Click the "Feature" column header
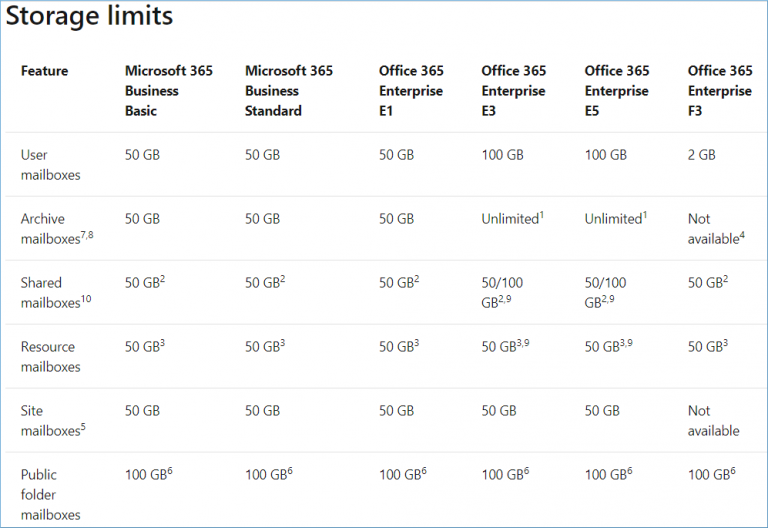The height and width of the screenshot is (528, 768). click(x=44, y=71)
